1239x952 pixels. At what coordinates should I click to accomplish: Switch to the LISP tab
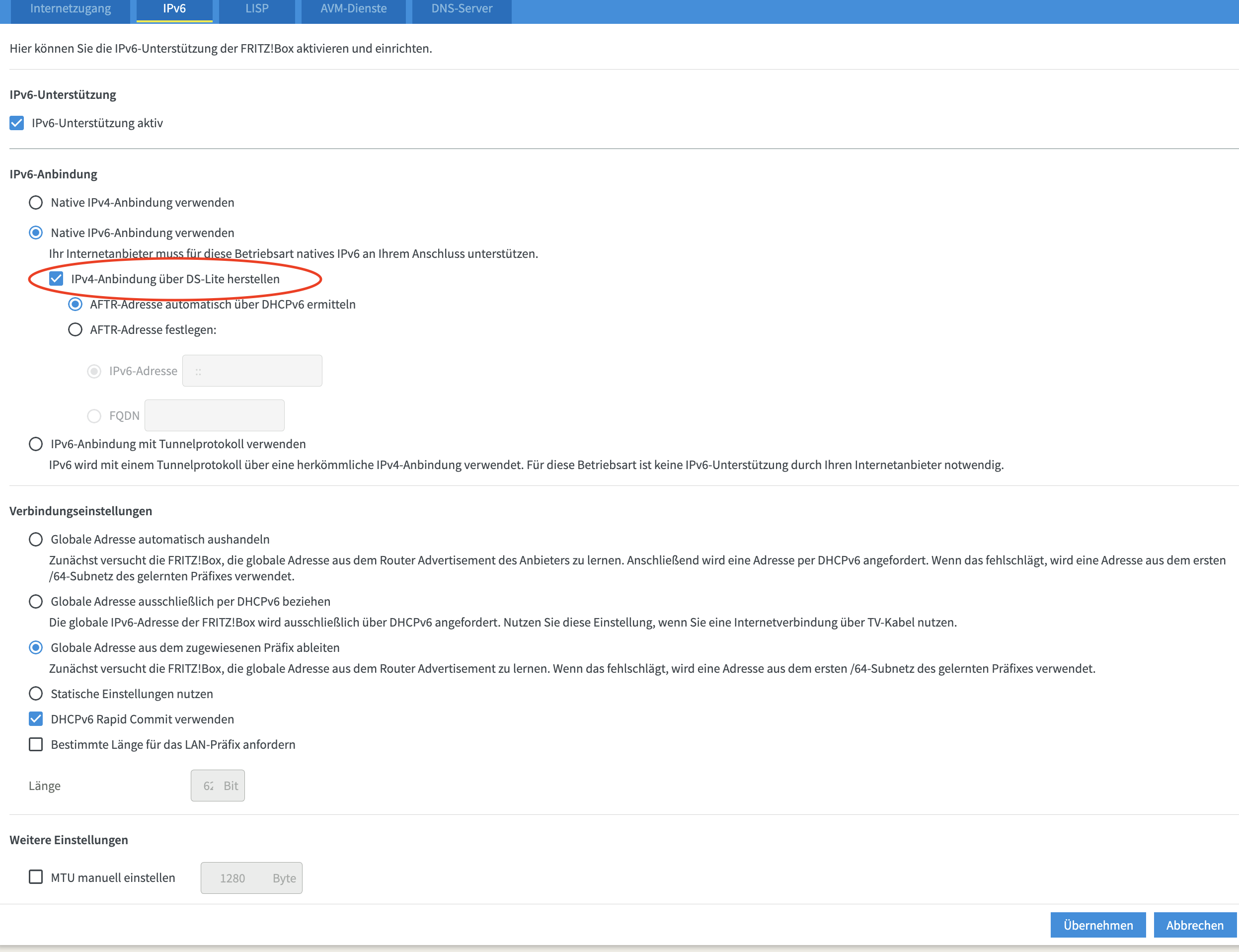click(257, 8)
